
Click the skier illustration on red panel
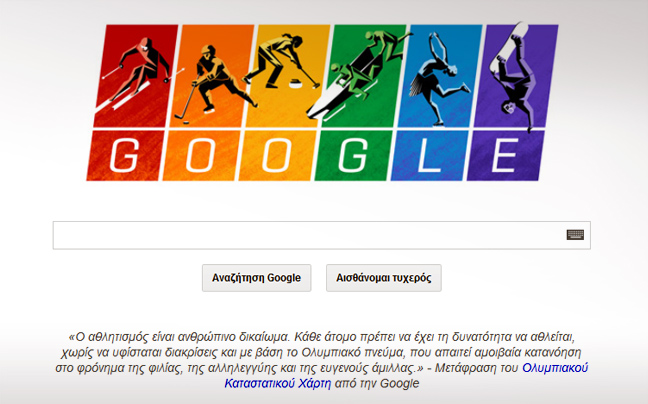tap(134, 74)
